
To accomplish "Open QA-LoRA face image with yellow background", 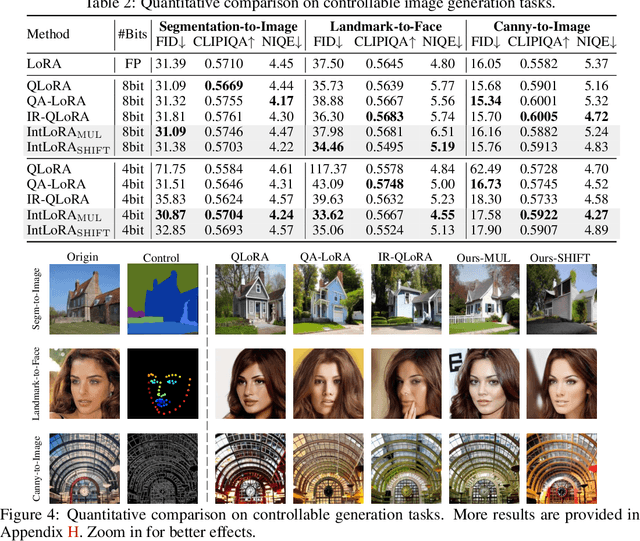I will coord(328,383).
